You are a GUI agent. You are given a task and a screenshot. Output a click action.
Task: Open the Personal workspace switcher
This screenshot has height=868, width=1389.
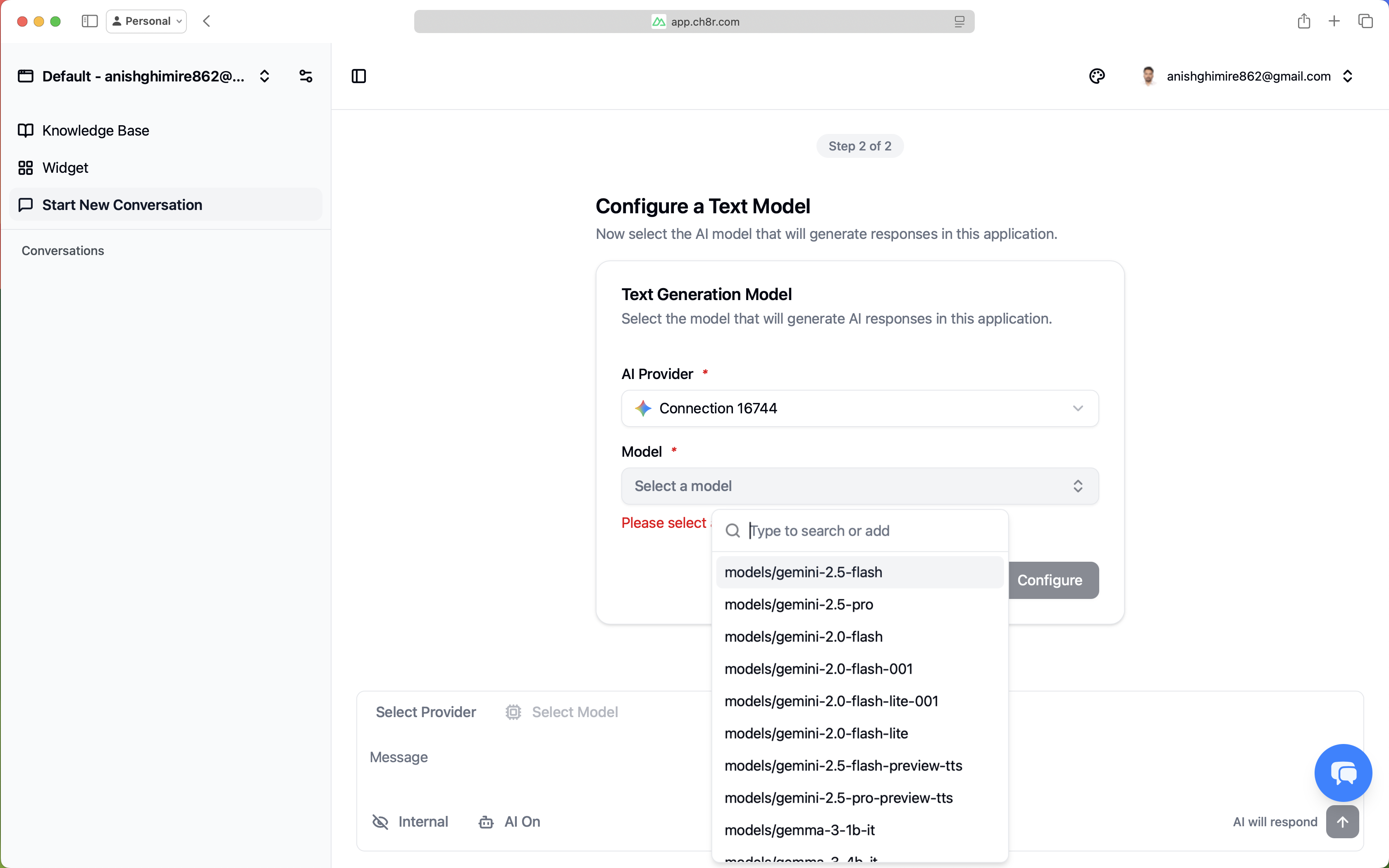[x=146, y=21]
